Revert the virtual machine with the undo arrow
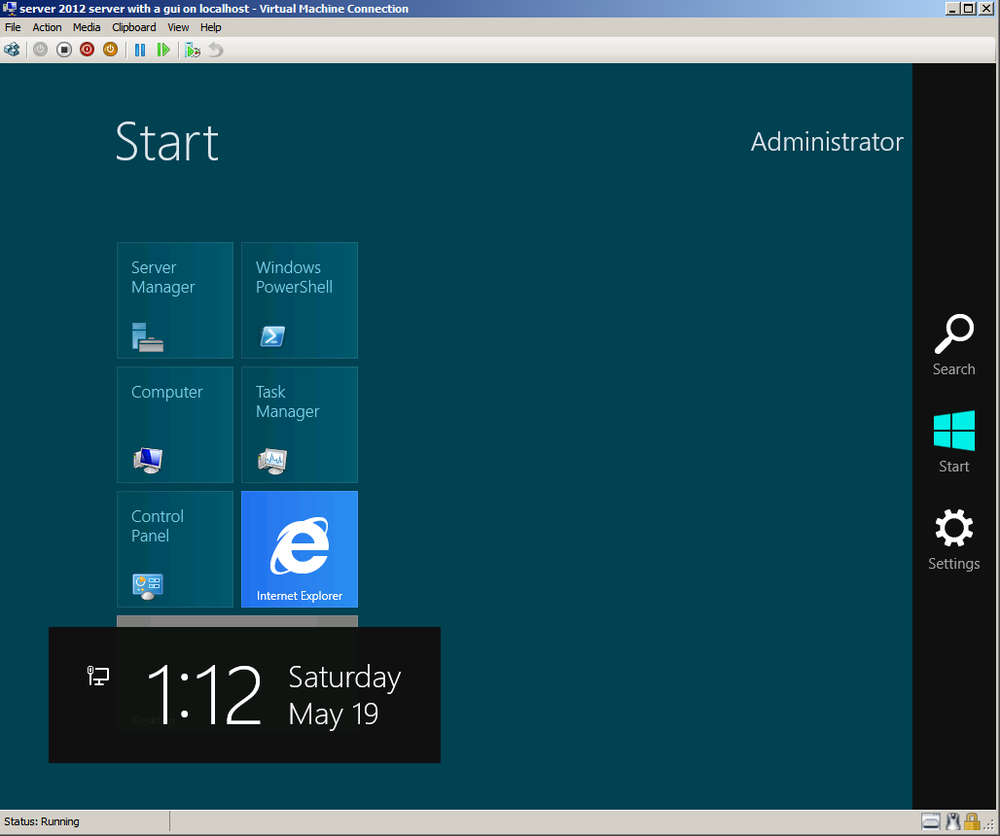Screen dimensions: 1000x836 click(x=216, y=50)
